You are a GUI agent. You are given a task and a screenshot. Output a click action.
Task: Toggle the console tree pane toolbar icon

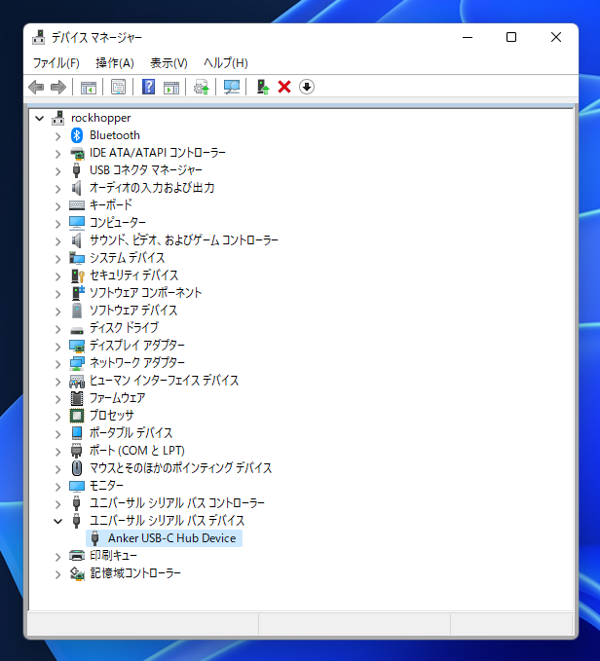(89, 87)
